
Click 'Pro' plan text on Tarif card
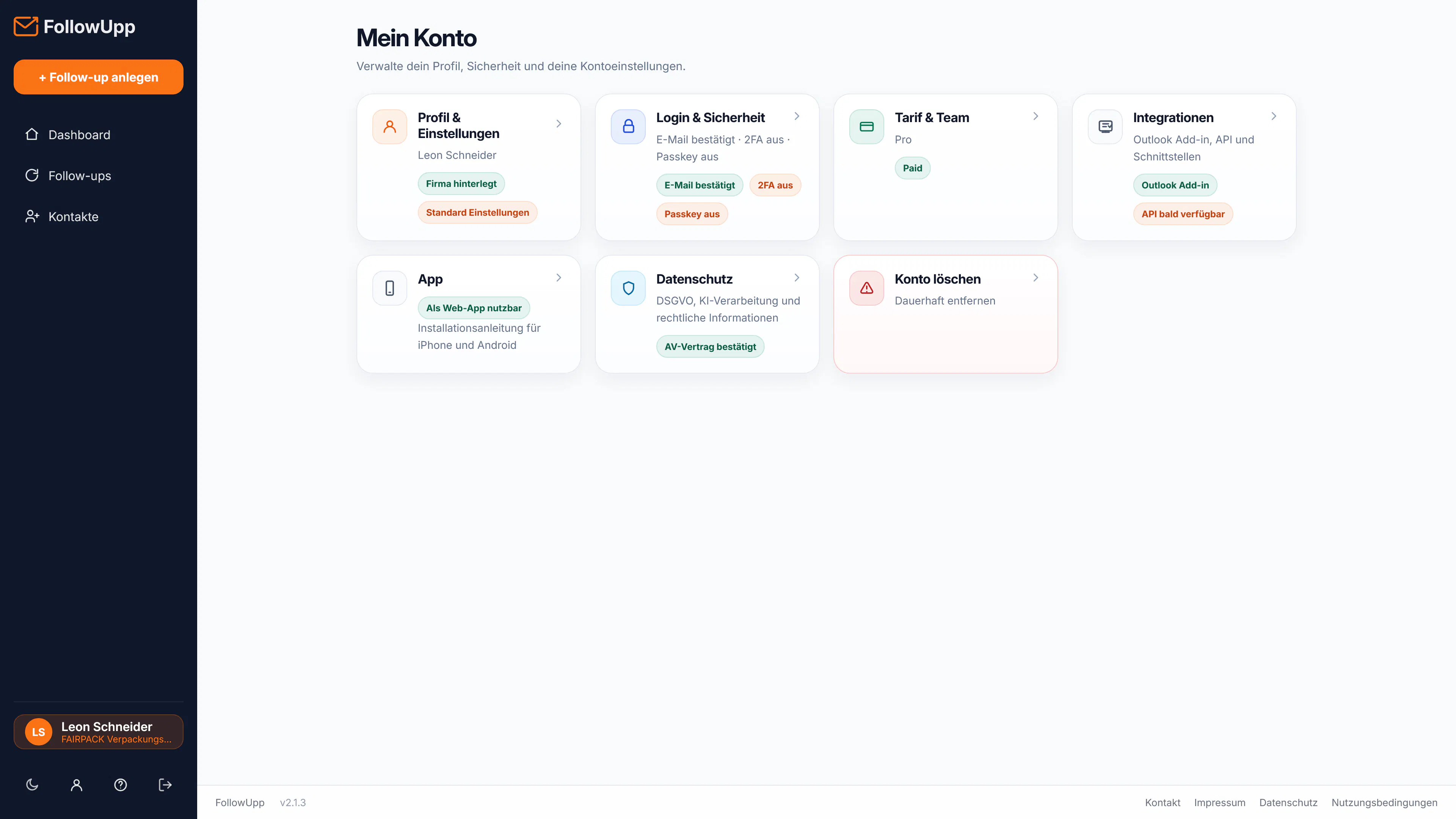(x=903, y=140)
